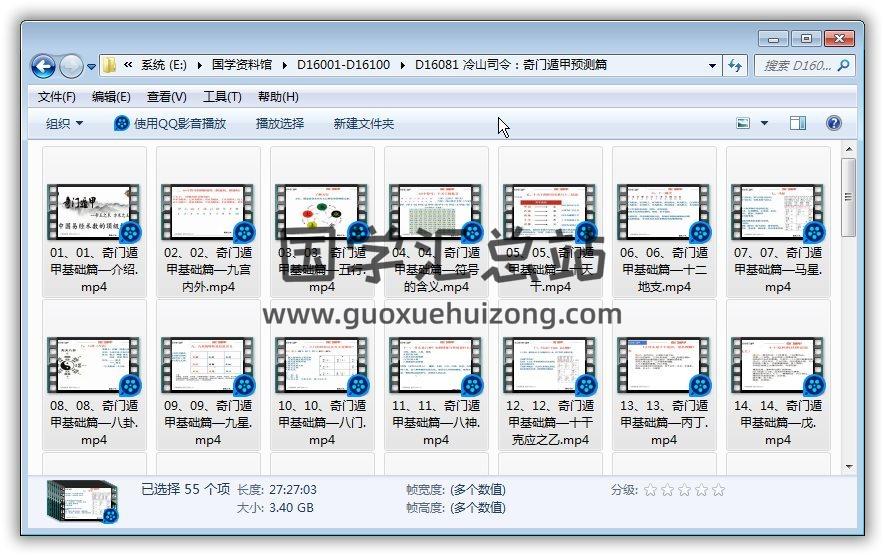This screenshot has height=556, width=885.
Task: Select video 07、奇门遁甲基础篇—马星.mp4
Action: click(778, 222)
